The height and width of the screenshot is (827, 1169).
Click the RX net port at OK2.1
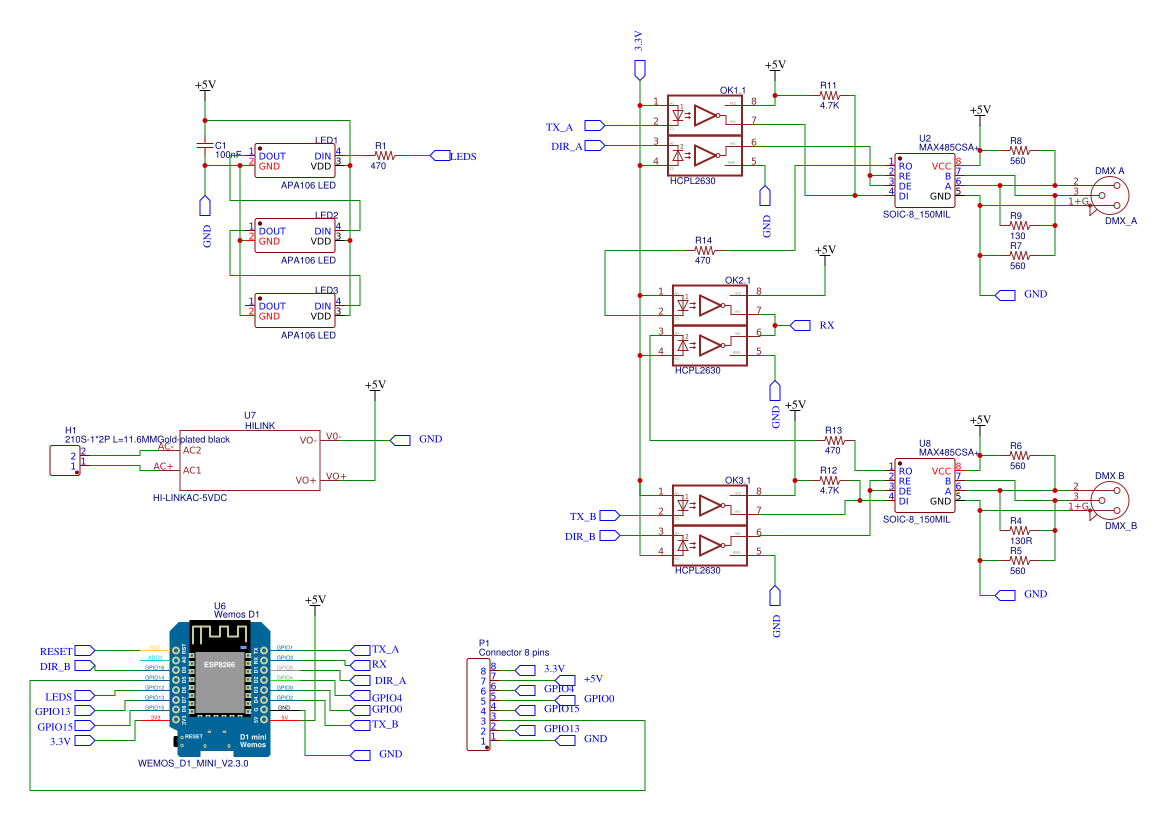point(800,325)
